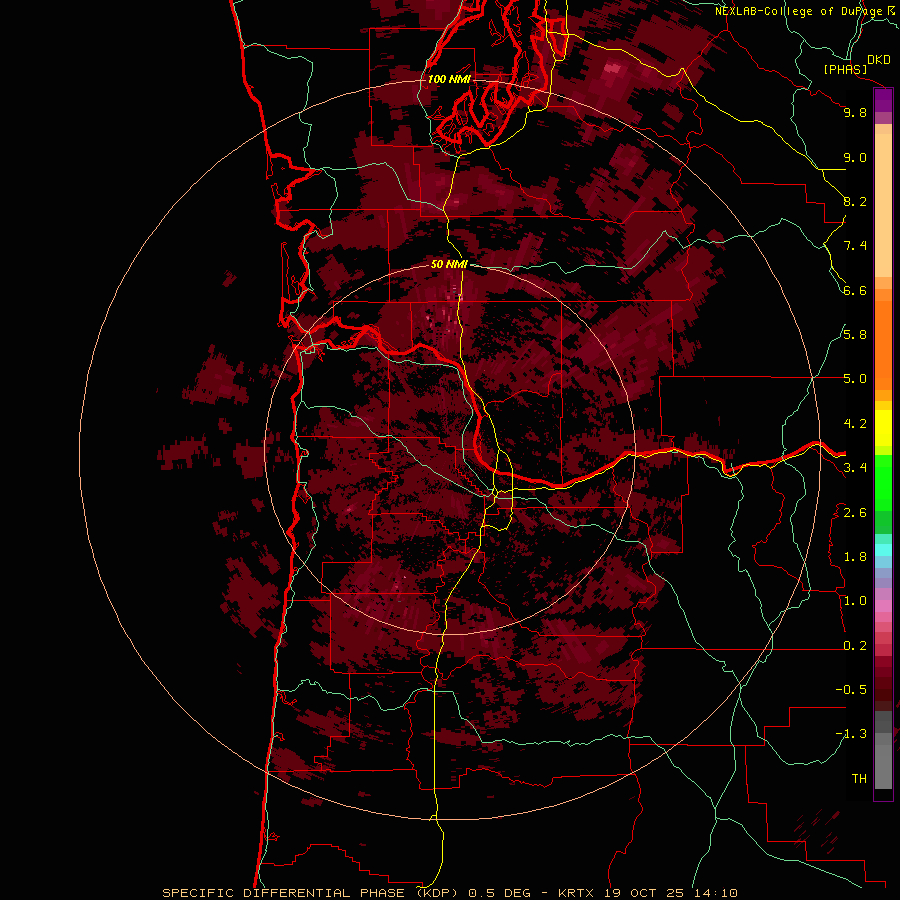The width and height of the screenshot is (900, 900).
Task: Click the 1.0 scale value
Action: coord(855,601)
